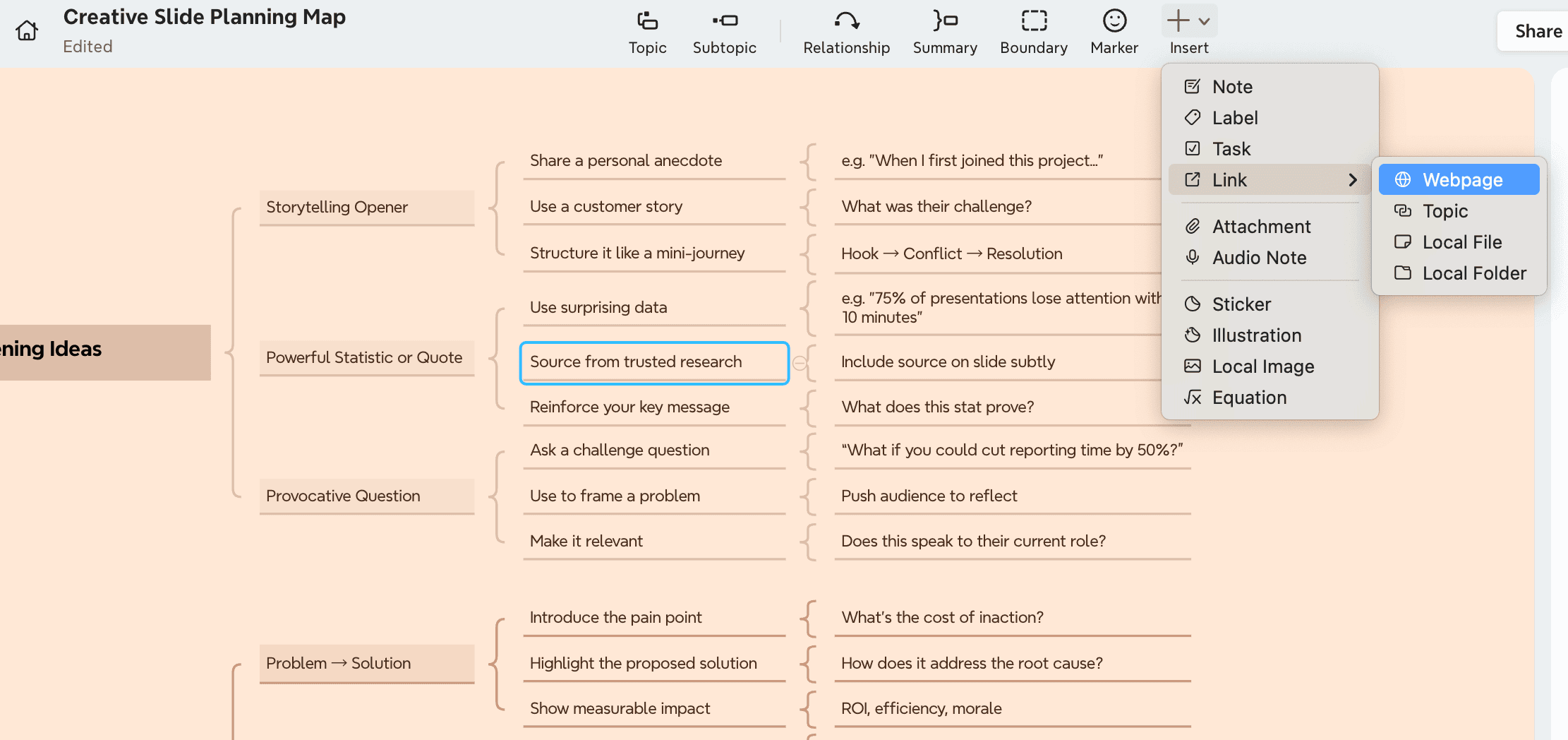Expand the Link submenu arrow
The image size is (1568, 740).
coord(1353,180)
